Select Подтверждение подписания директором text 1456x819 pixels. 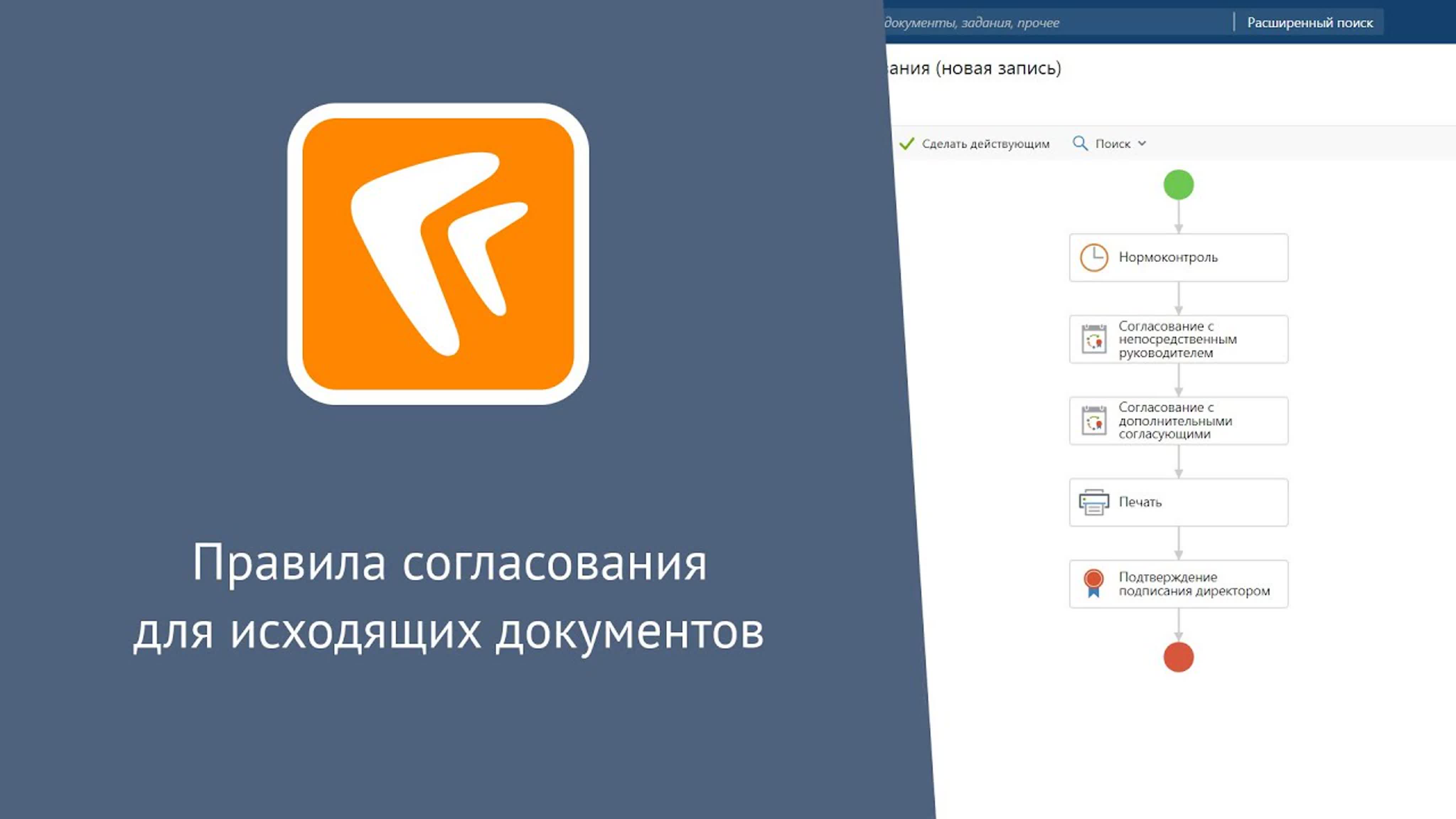coord(1194,584)
